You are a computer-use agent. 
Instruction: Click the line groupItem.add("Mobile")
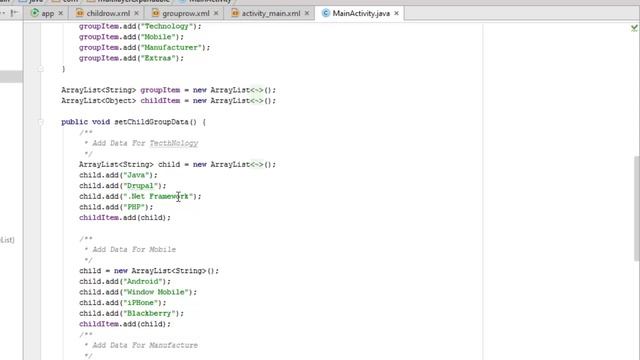point(131,37)
